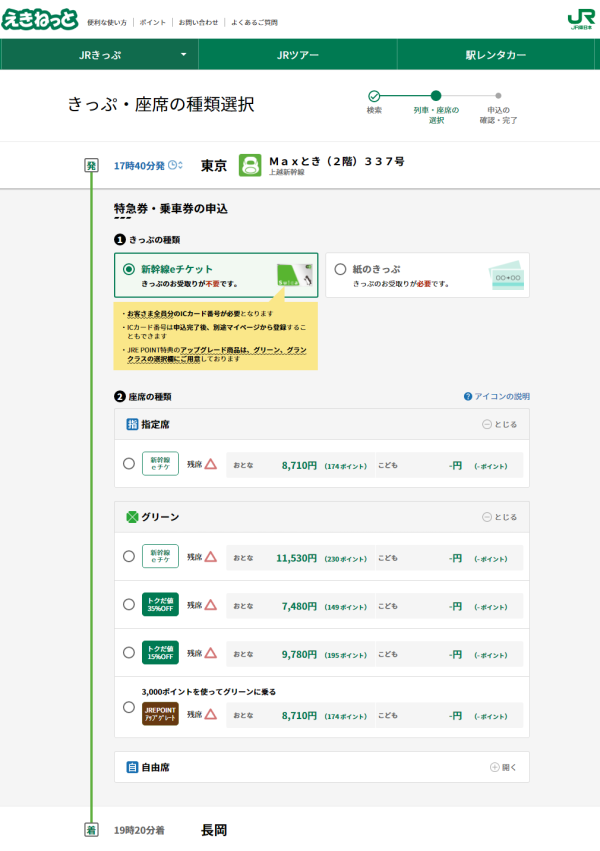
Task: Click the 新幹線eチケ badge in 指定席 row
Action: point(160,464)
